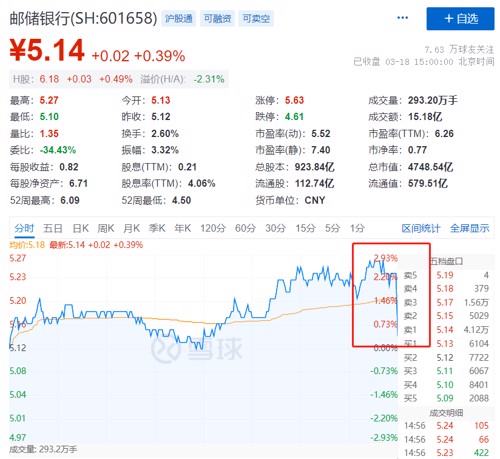
Task: Open the 15分 chart tab
Action: pos(305,228)
